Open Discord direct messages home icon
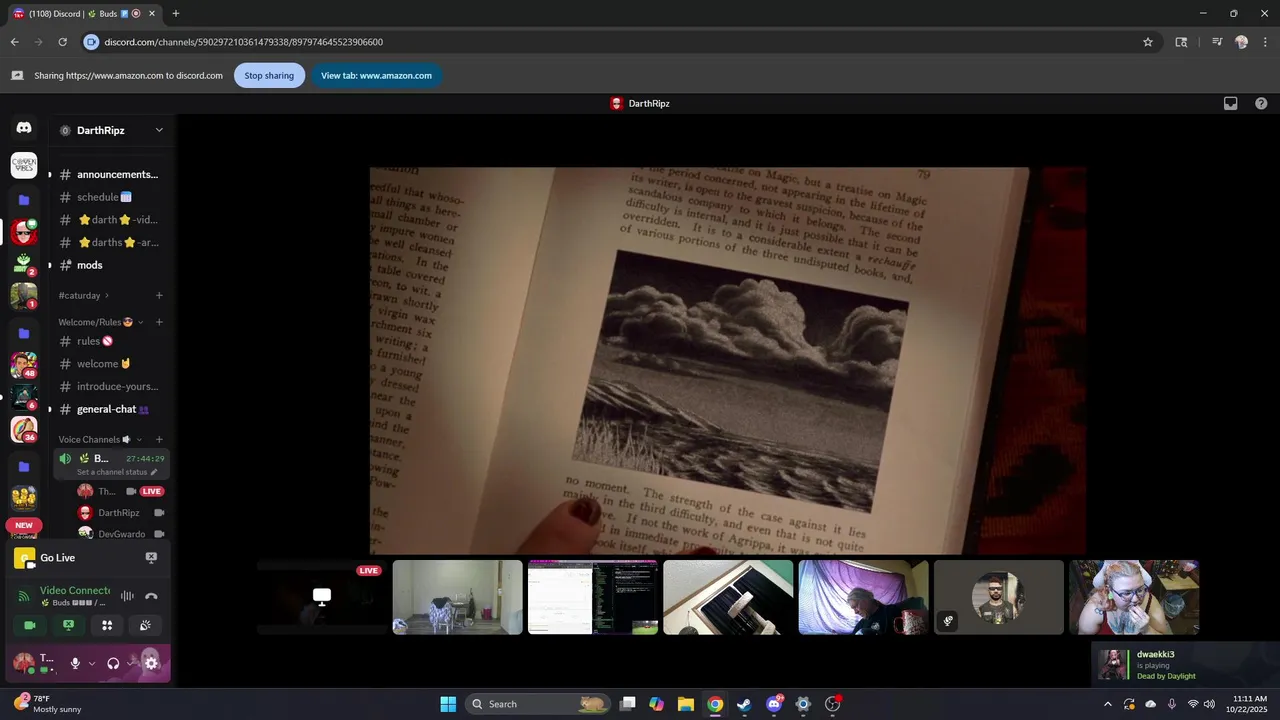The image size is (1280, 720). (24, 128)
